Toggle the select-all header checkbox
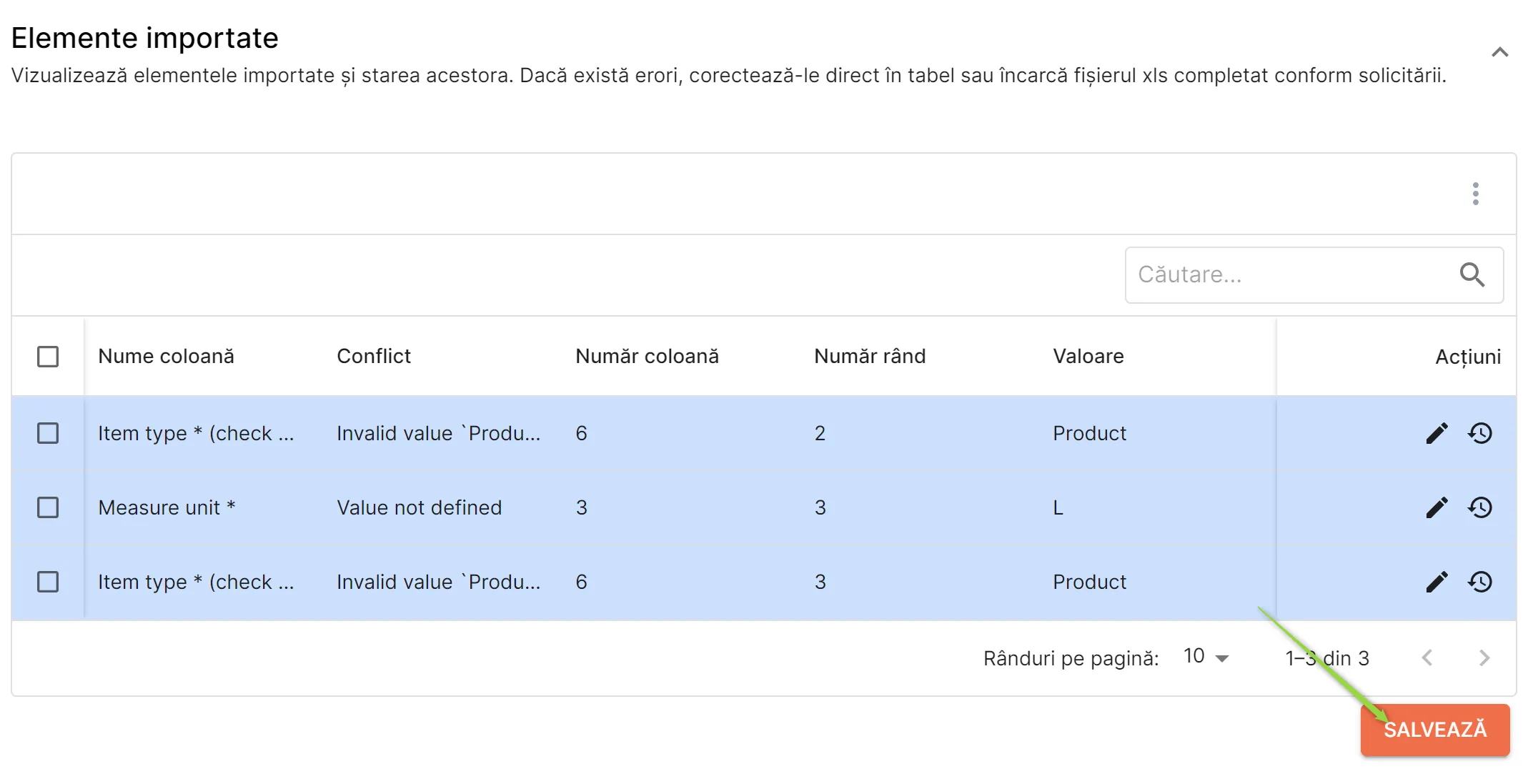The width and height of the screenshot is (1538, 784). click(x=48, y=357)
